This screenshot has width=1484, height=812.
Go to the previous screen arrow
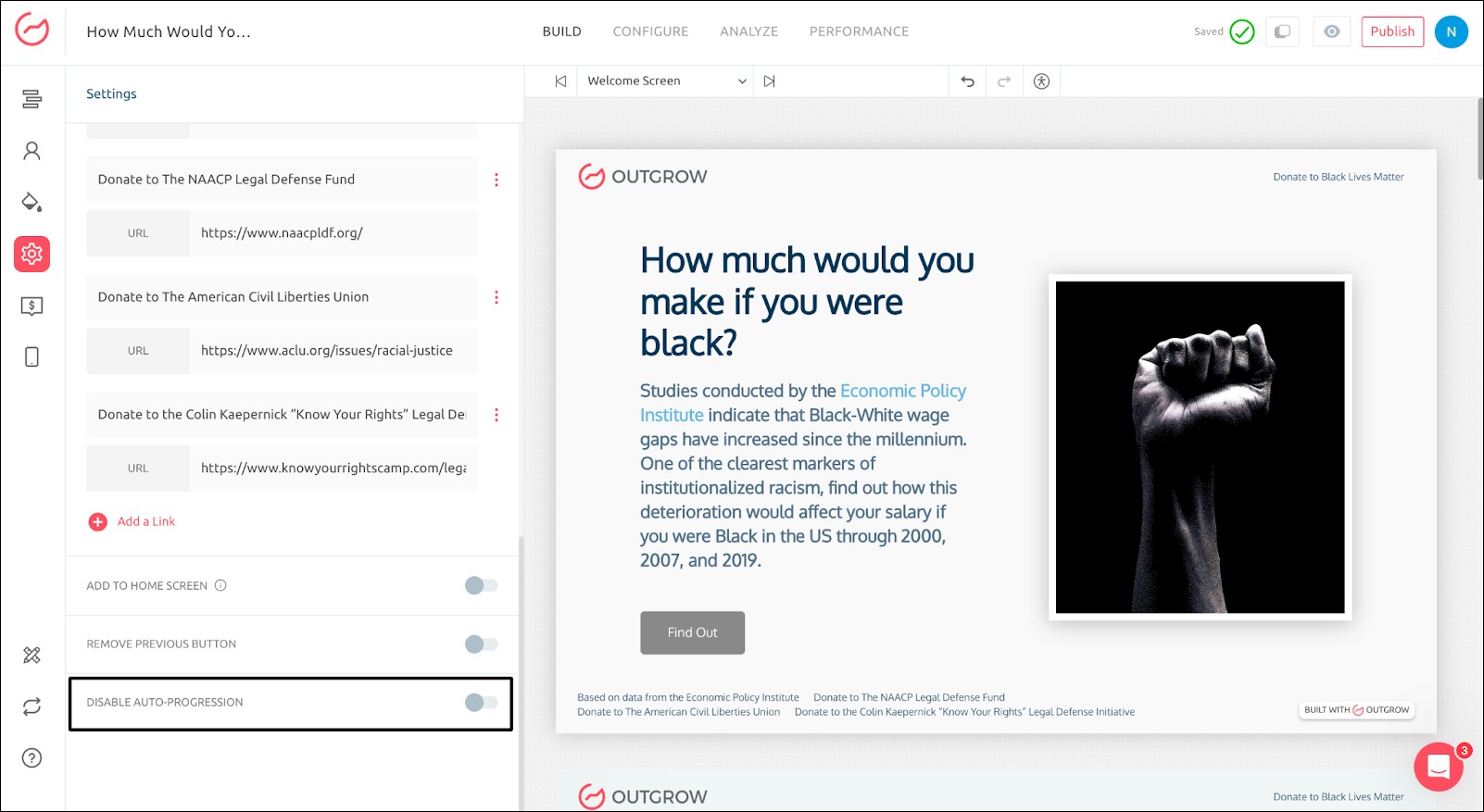pos(560,81)
